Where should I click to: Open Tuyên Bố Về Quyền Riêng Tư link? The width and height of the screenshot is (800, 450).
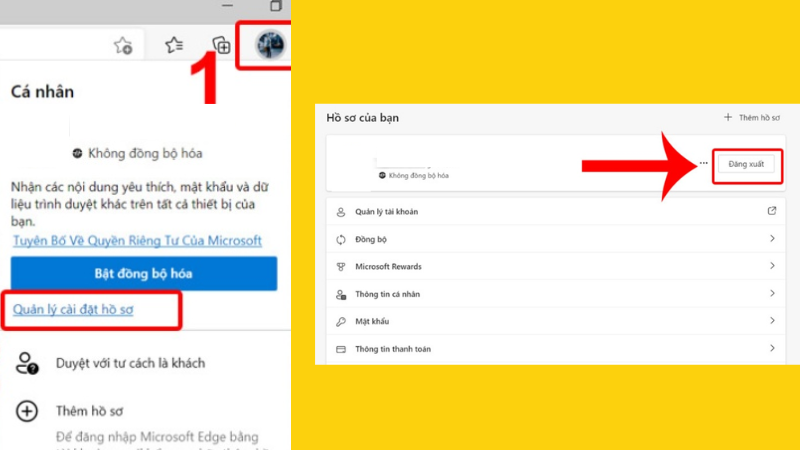pyautogui.click(x=137, y=241)
